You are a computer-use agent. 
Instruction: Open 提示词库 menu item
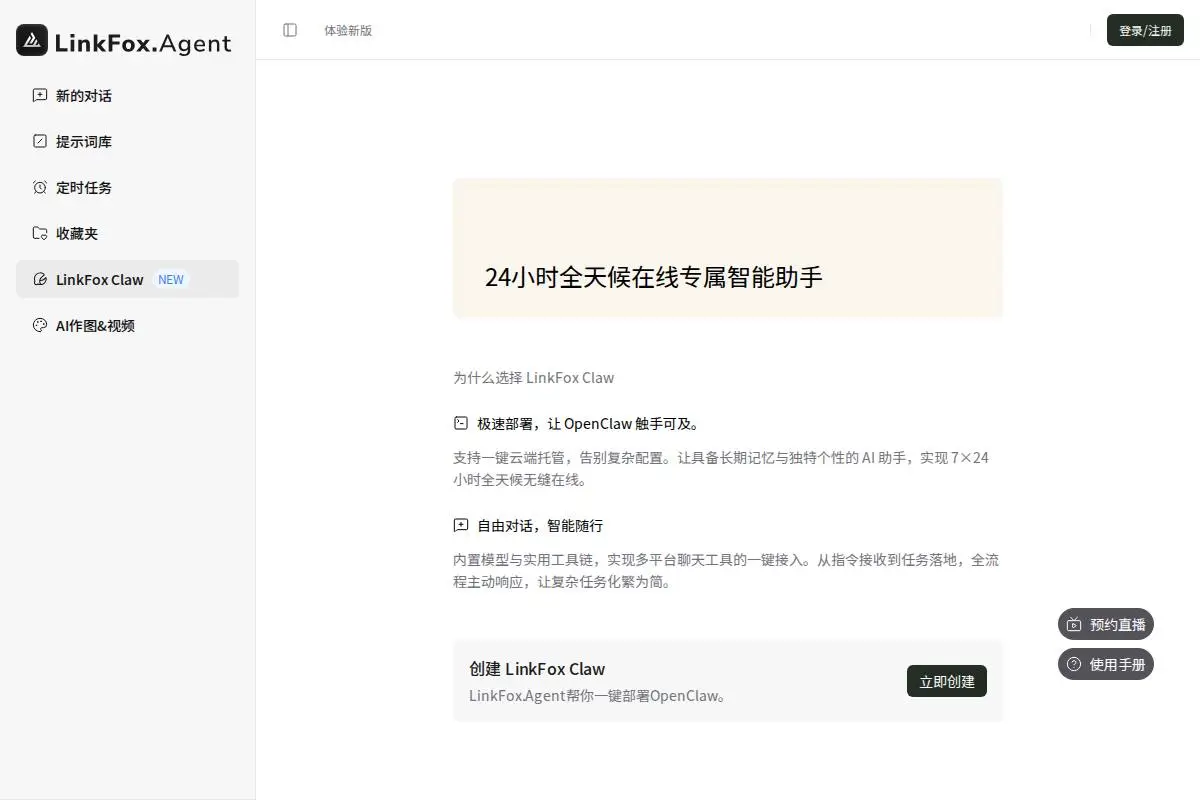coord(127,142)
